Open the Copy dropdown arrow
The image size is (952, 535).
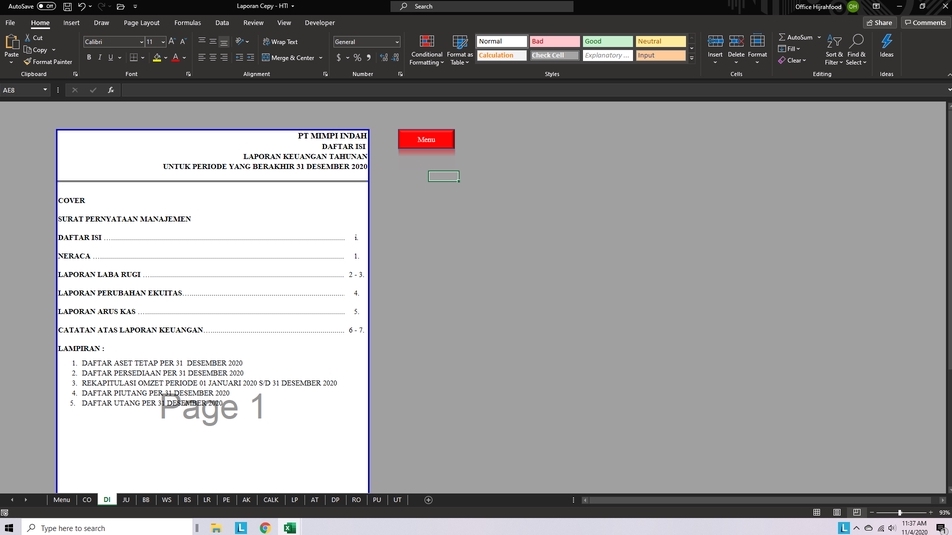click(53, 50)
